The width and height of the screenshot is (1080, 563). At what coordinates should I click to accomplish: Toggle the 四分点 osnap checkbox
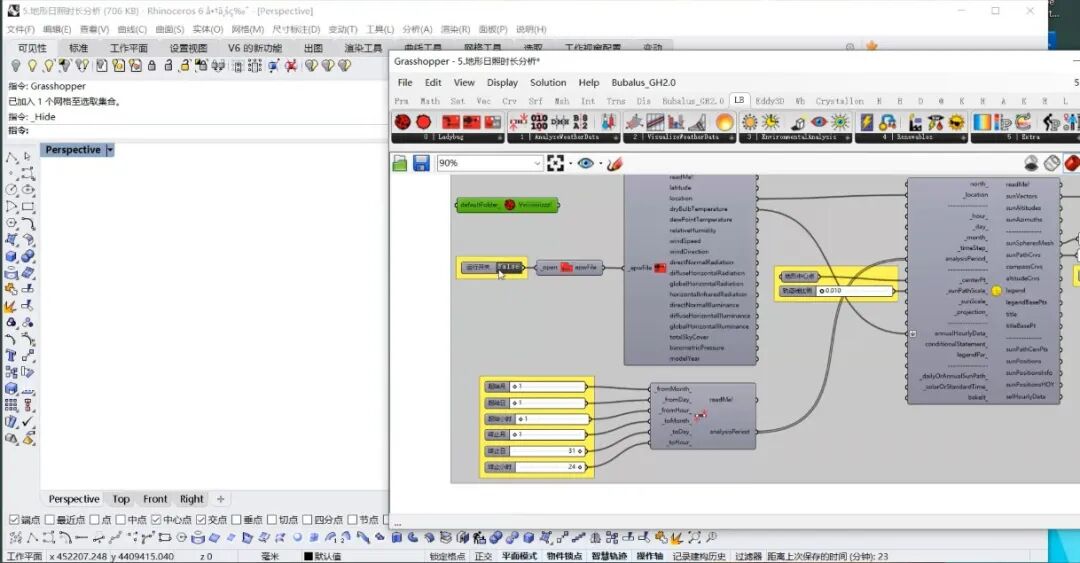pos(307,520)
